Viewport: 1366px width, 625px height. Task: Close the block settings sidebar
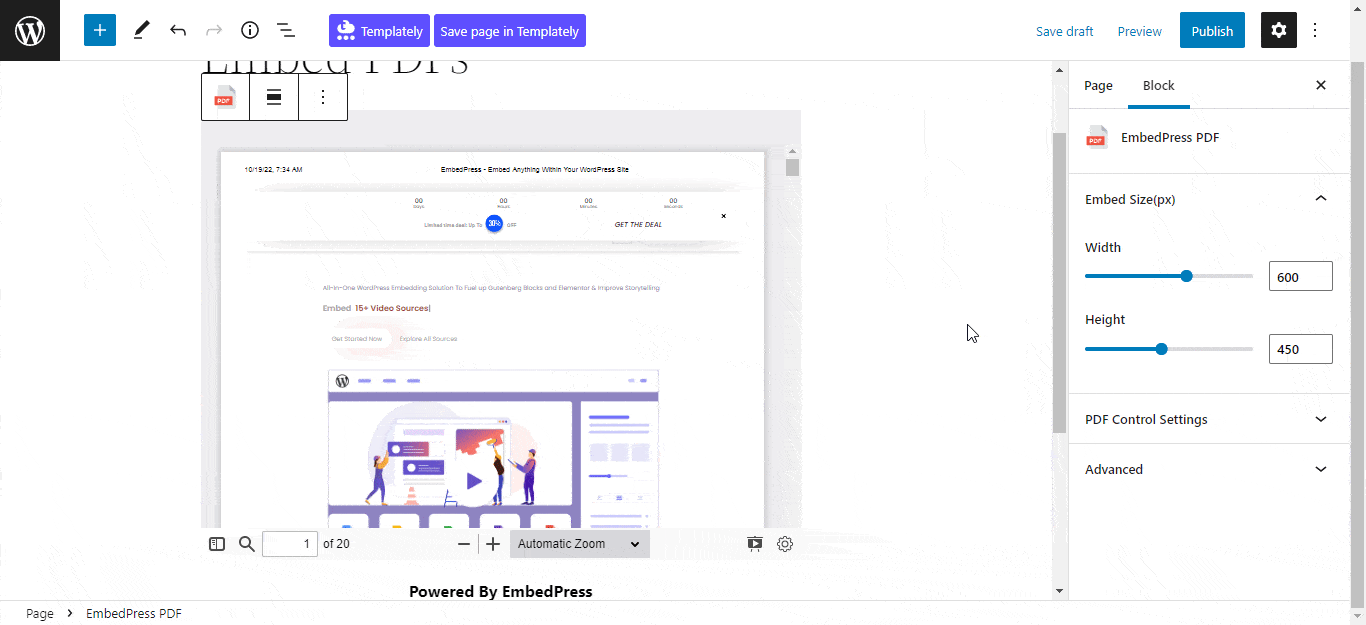[1321, 85]
